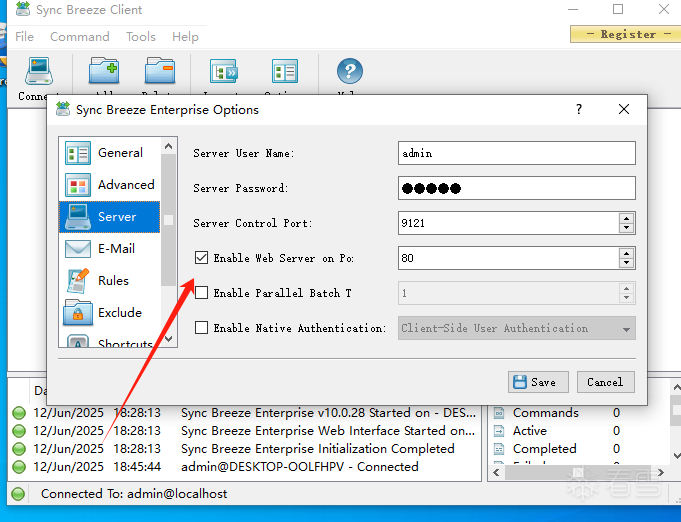Click the 'v10.0.28 Started on' log entry
The width and height of the screenshot is (681, 522).
coord(329,413)
